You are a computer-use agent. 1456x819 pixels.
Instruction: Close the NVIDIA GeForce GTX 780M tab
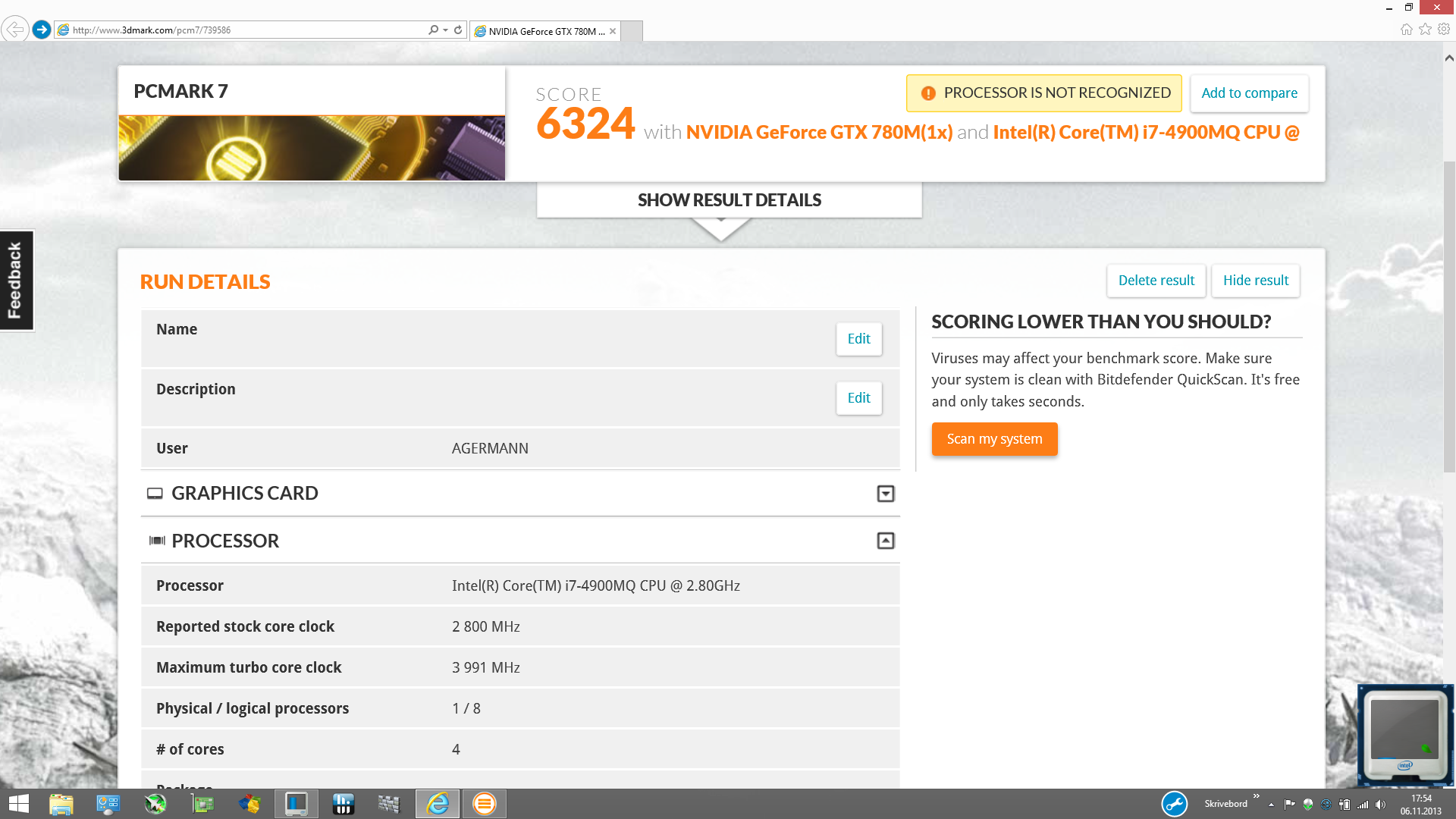coord(613,31)
